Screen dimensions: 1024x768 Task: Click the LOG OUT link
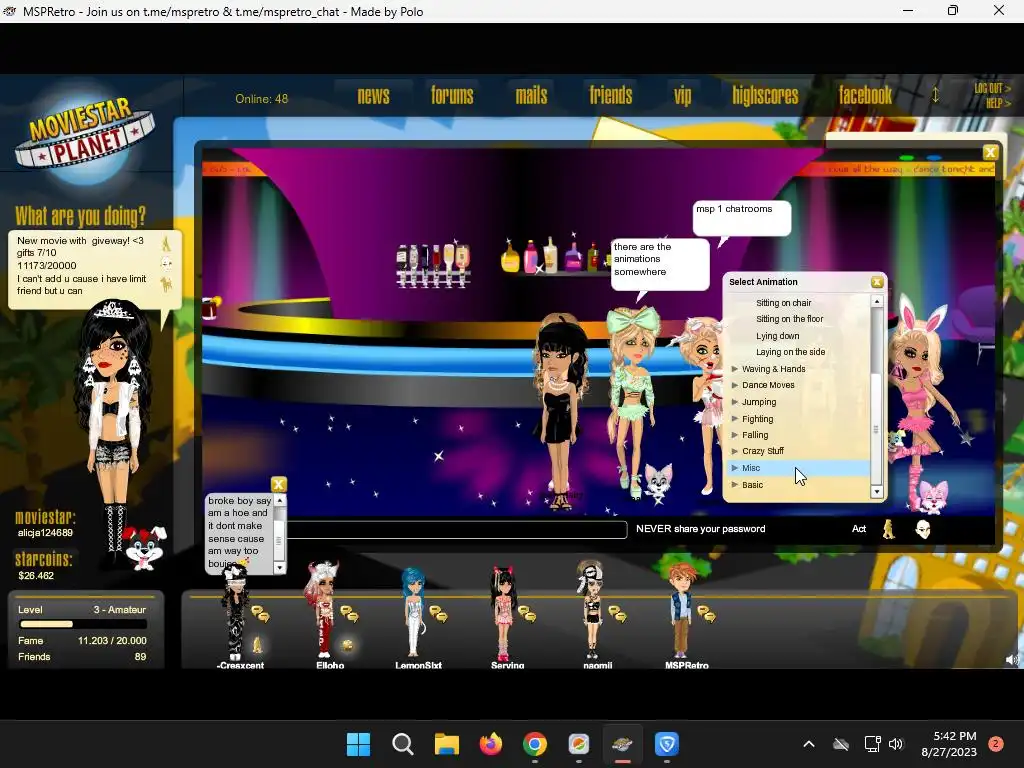pyautogui.click(x=992, y=88)
